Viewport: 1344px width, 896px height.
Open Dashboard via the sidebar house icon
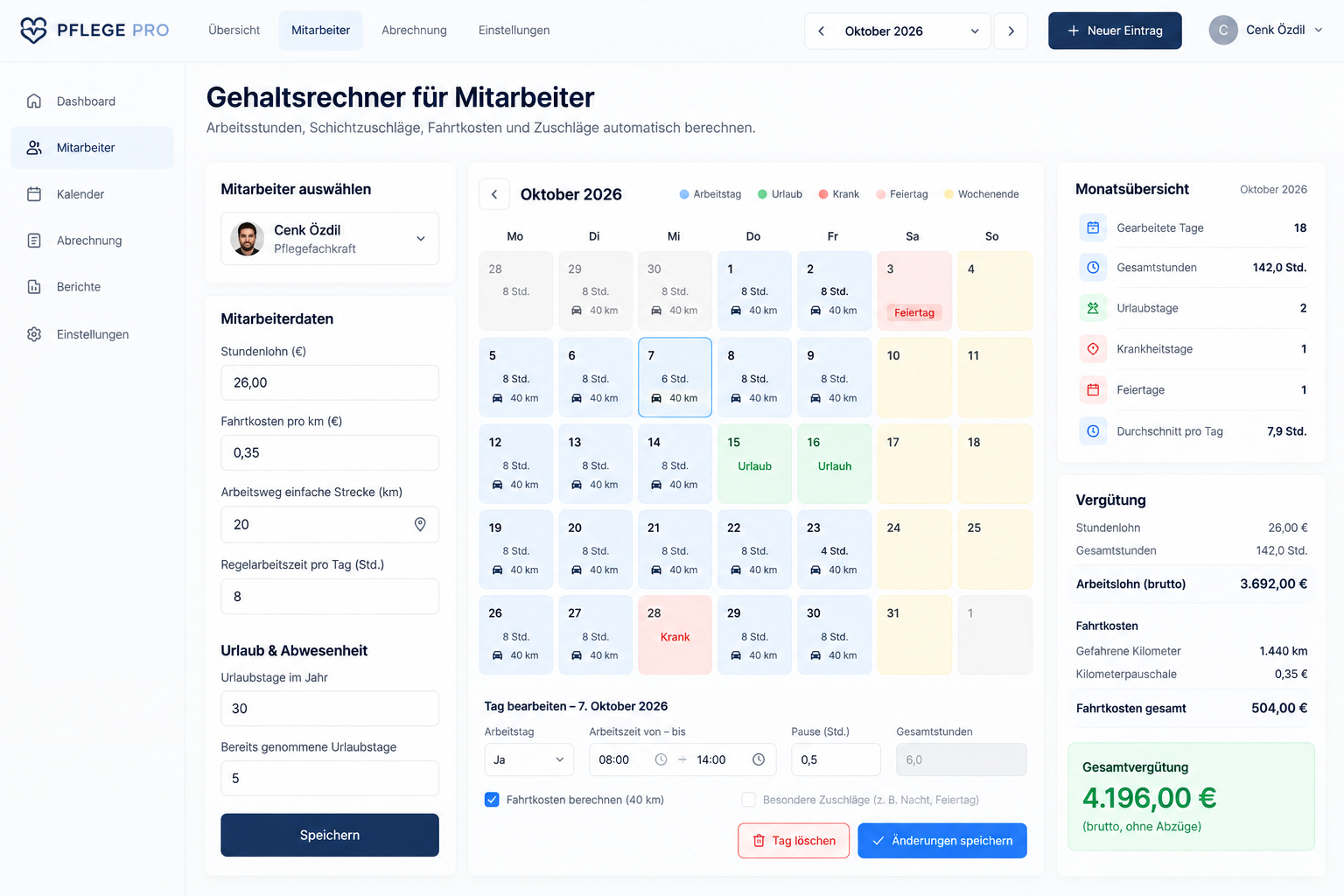pyautogui.click(x=34, y=101)
